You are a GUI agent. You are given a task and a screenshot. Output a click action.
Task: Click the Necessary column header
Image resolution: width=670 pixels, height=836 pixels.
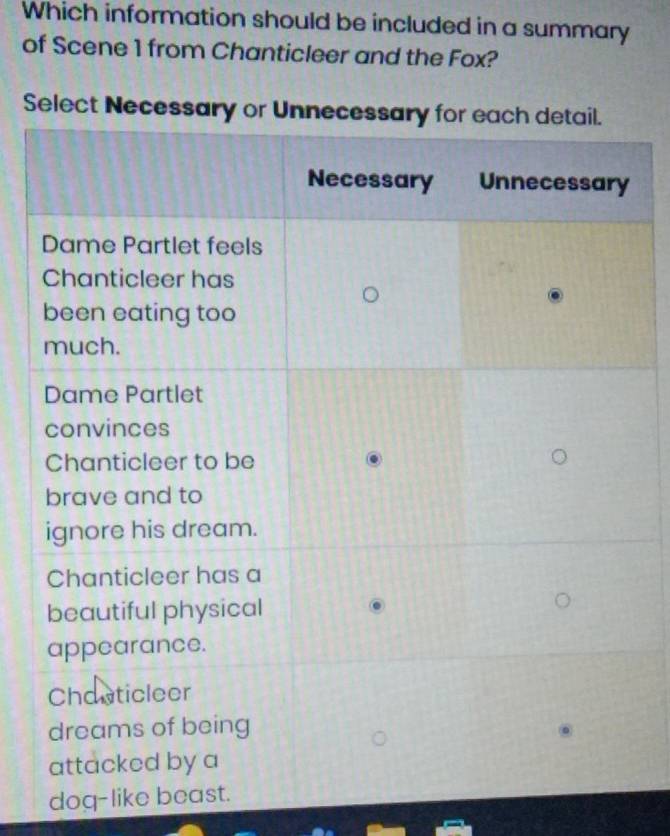[370, 180]
